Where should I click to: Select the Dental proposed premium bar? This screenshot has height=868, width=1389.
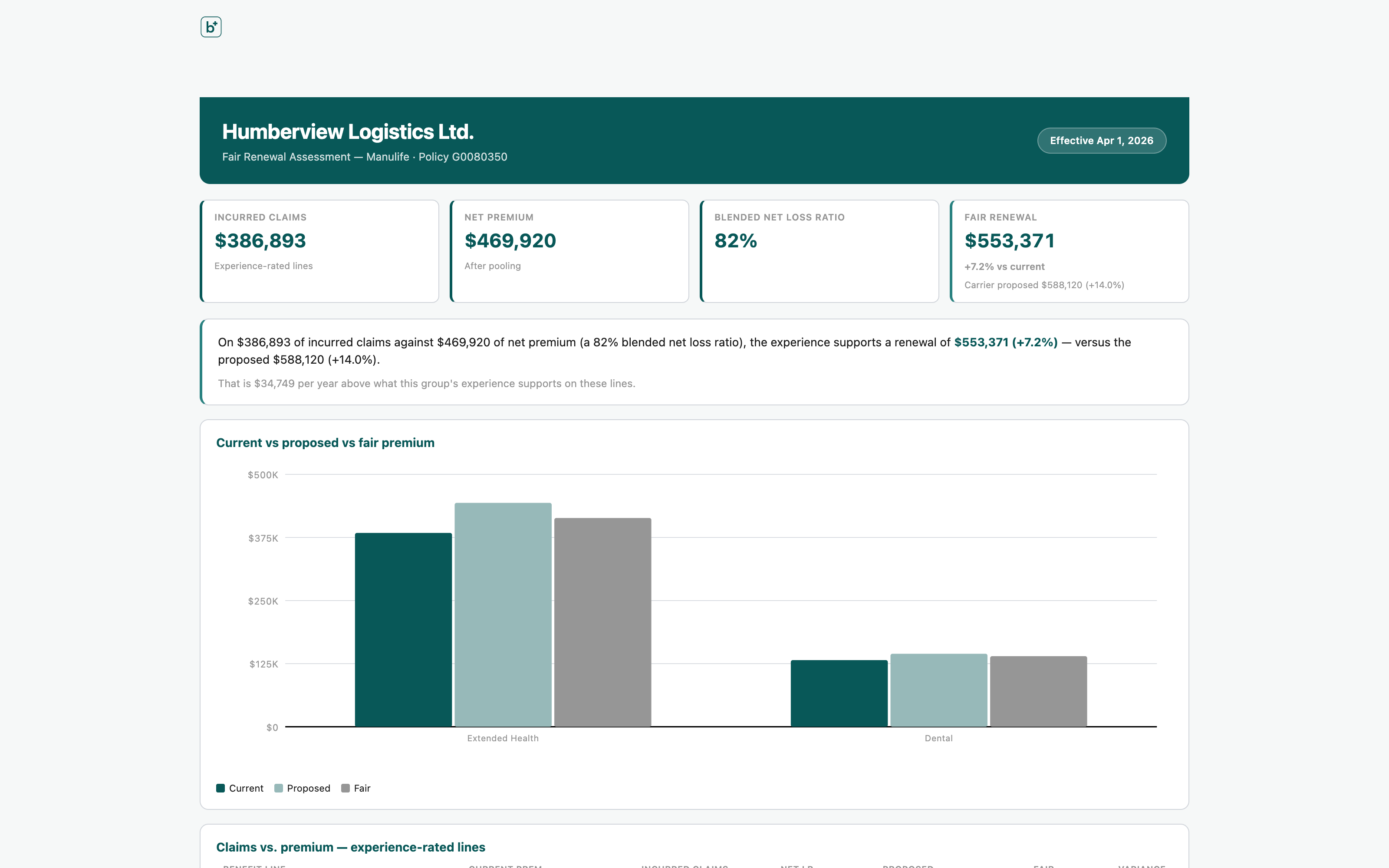[939, 690]
